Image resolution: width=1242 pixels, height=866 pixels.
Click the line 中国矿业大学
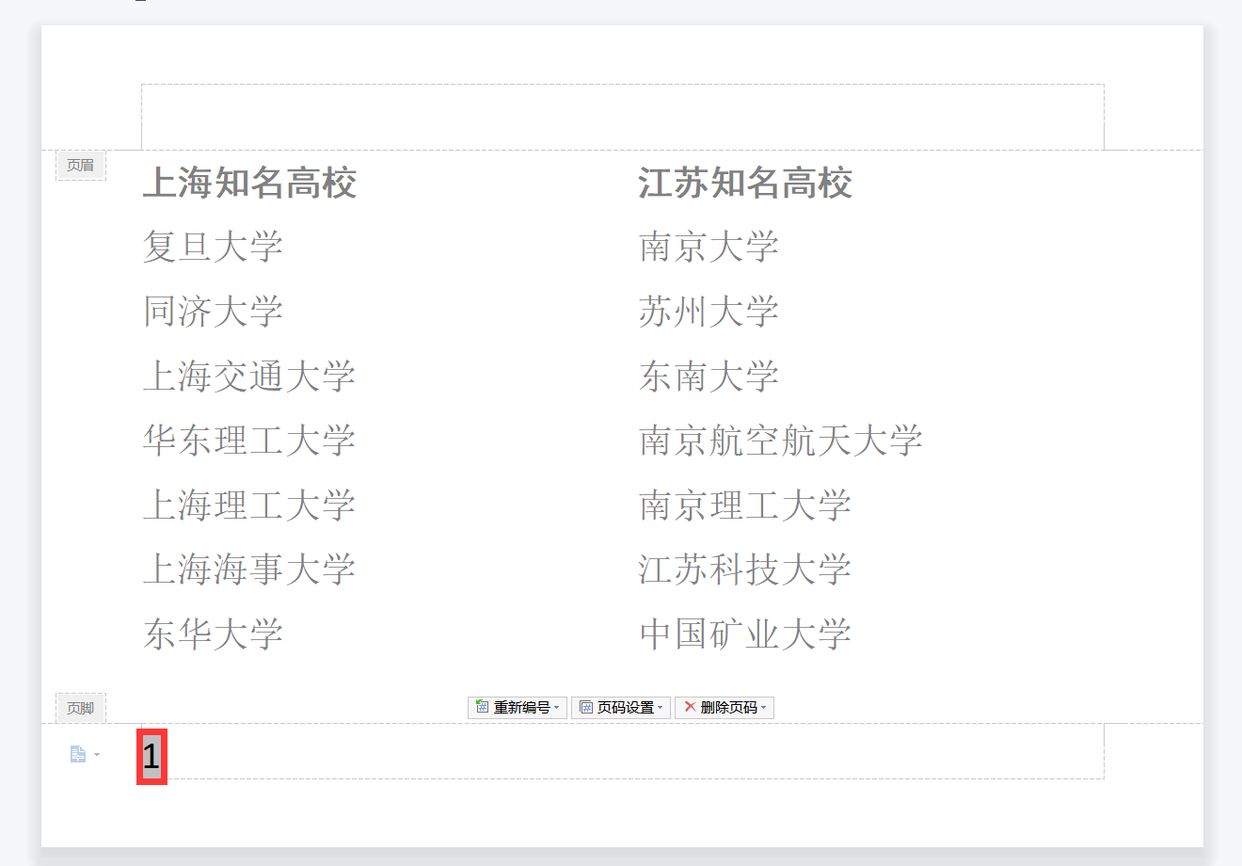[x=745, y=634]
